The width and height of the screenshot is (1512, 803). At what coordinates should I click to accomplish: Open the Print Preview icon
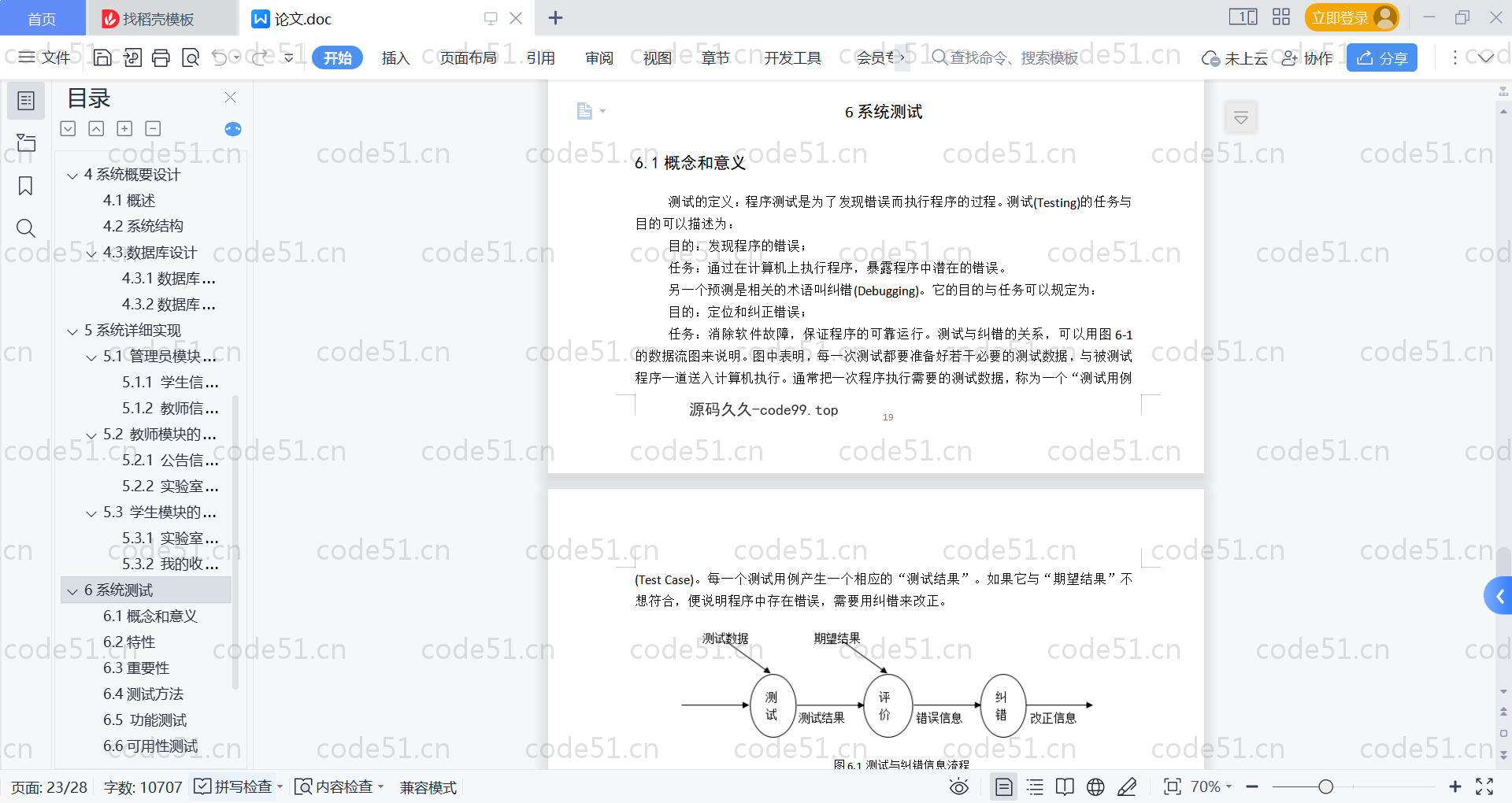(191, 57)
